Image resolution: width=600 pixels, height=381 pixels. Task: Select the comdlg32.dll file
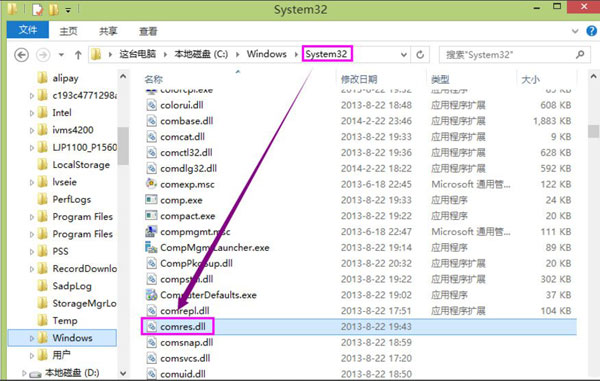coord(188,168)
